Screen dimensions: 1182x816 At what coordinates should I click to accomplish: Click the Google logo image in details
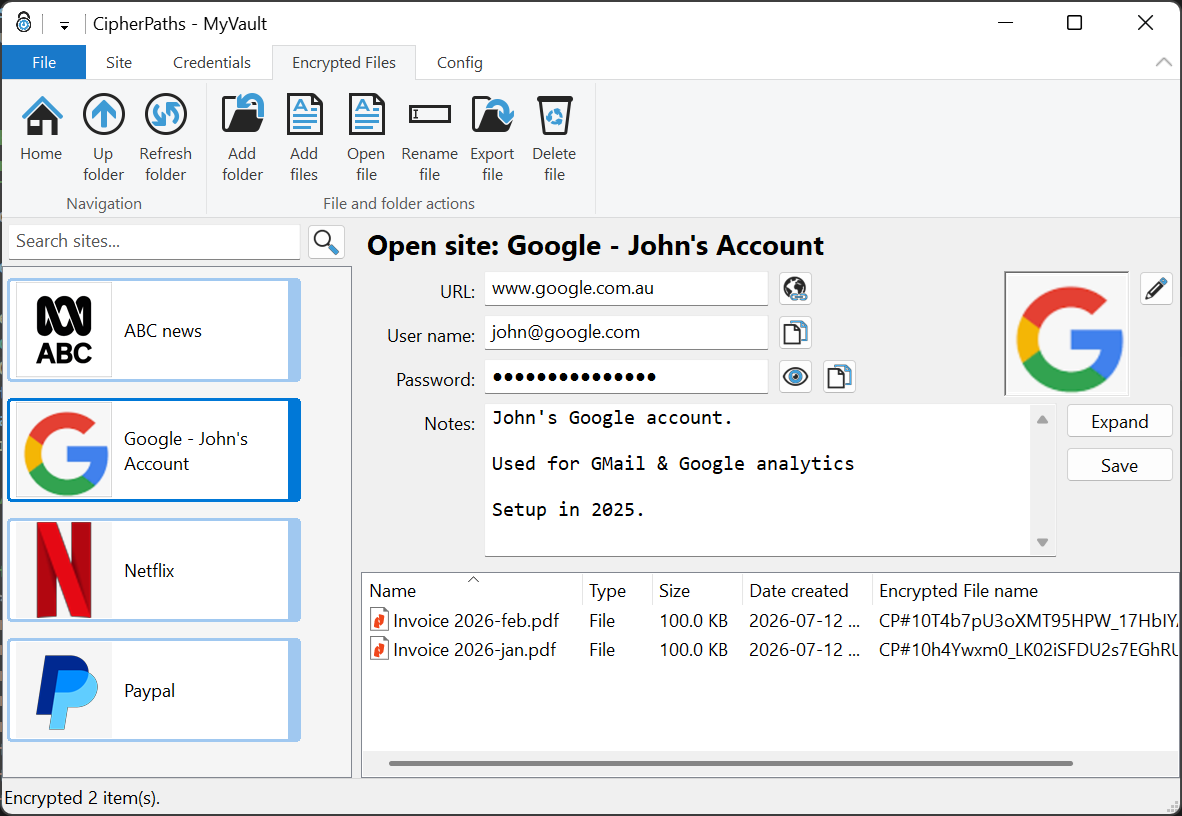[x=1067, y=334]
